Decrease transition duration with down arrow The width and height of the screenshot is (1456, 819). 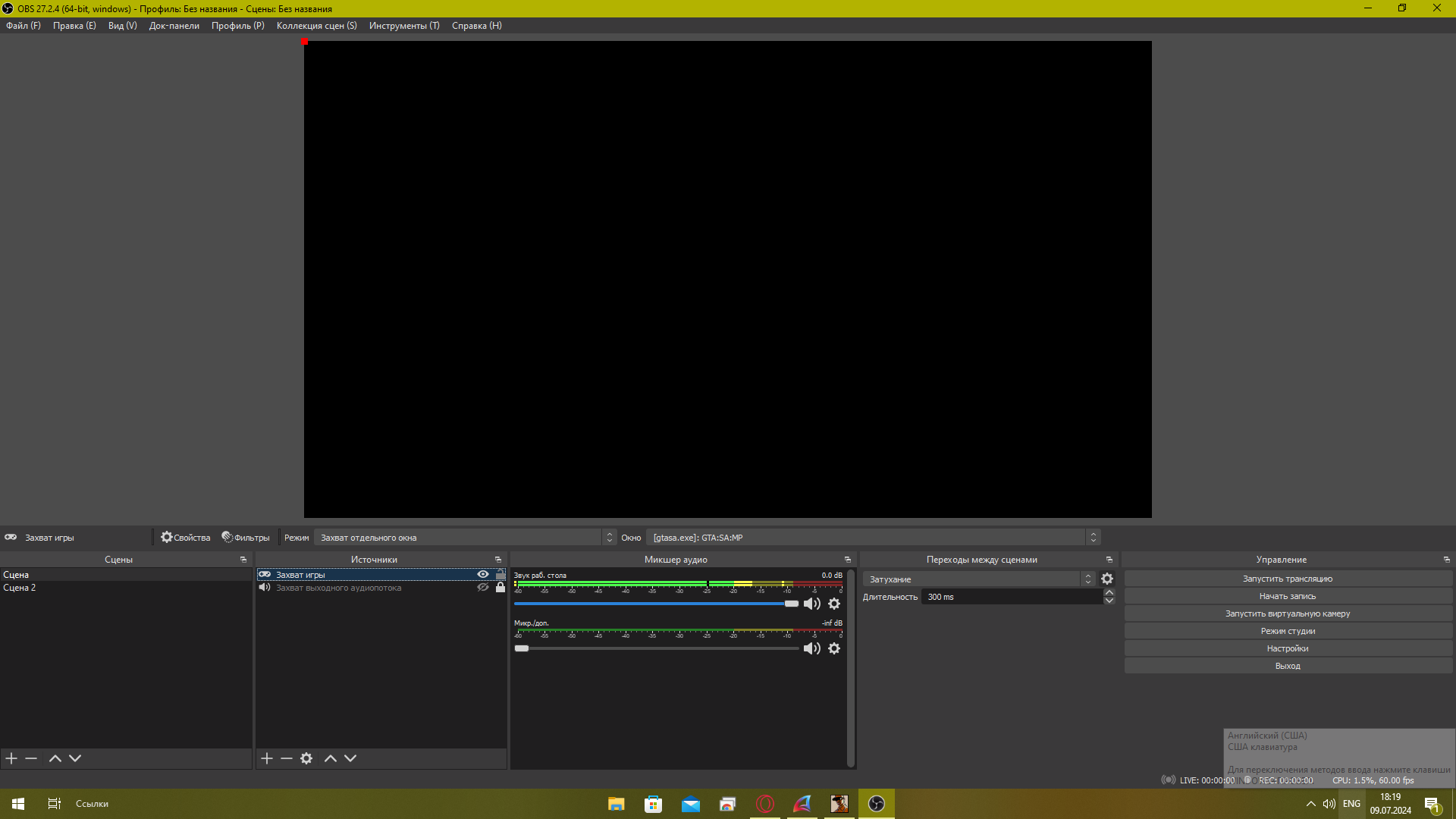coord(1109,601)
